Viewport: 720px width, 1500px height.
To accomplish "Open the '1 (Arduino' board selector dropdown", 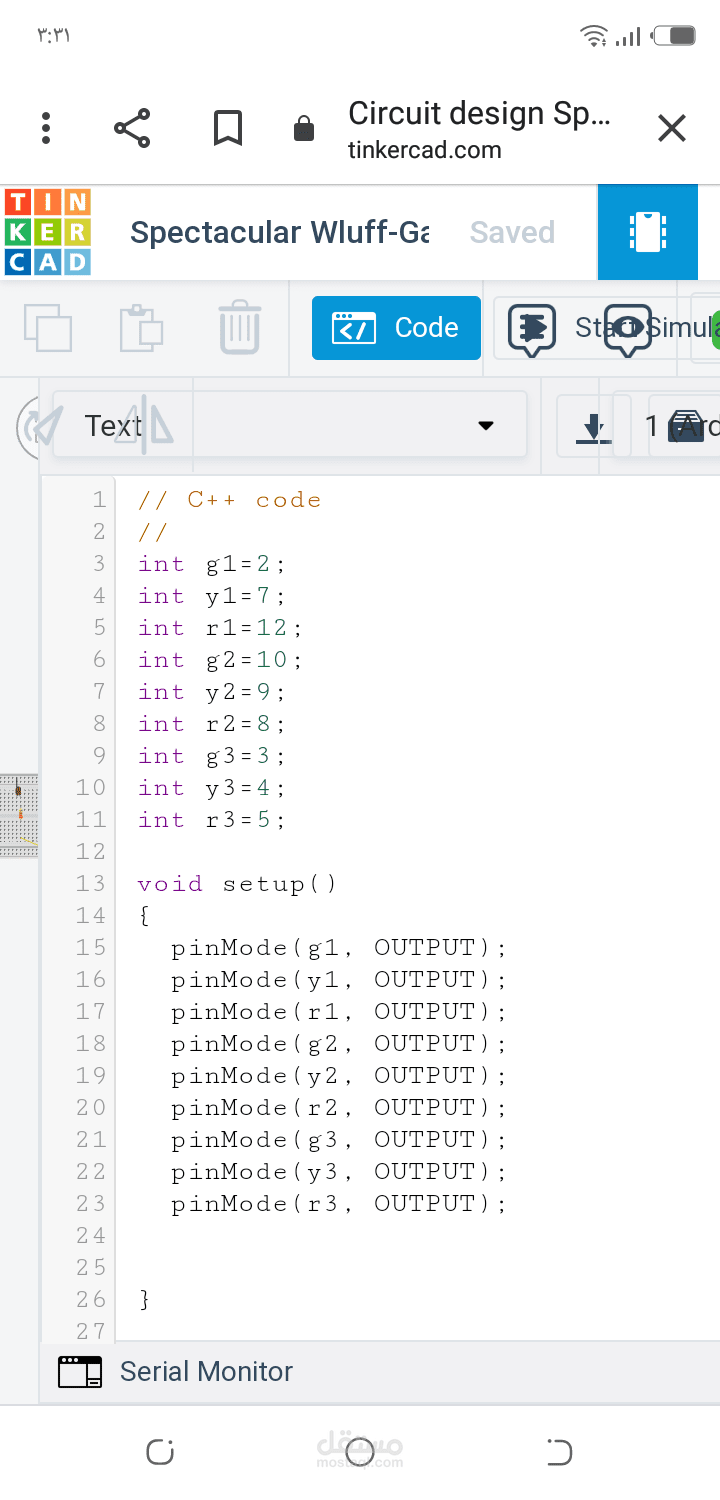I will [x=681, y=427].
